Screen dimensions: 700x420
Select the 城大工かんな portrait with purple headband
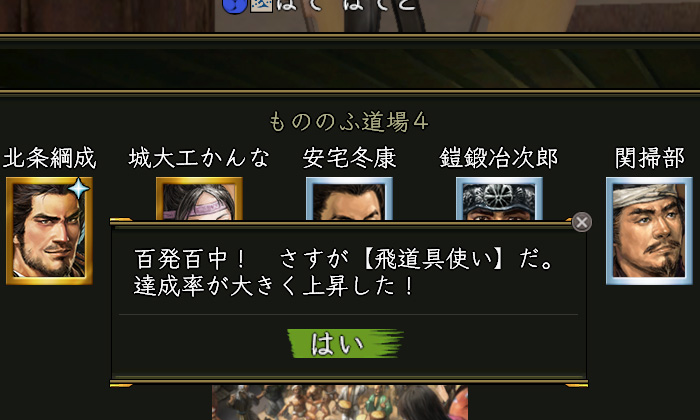pyautogui.click(x=199, y=199)
